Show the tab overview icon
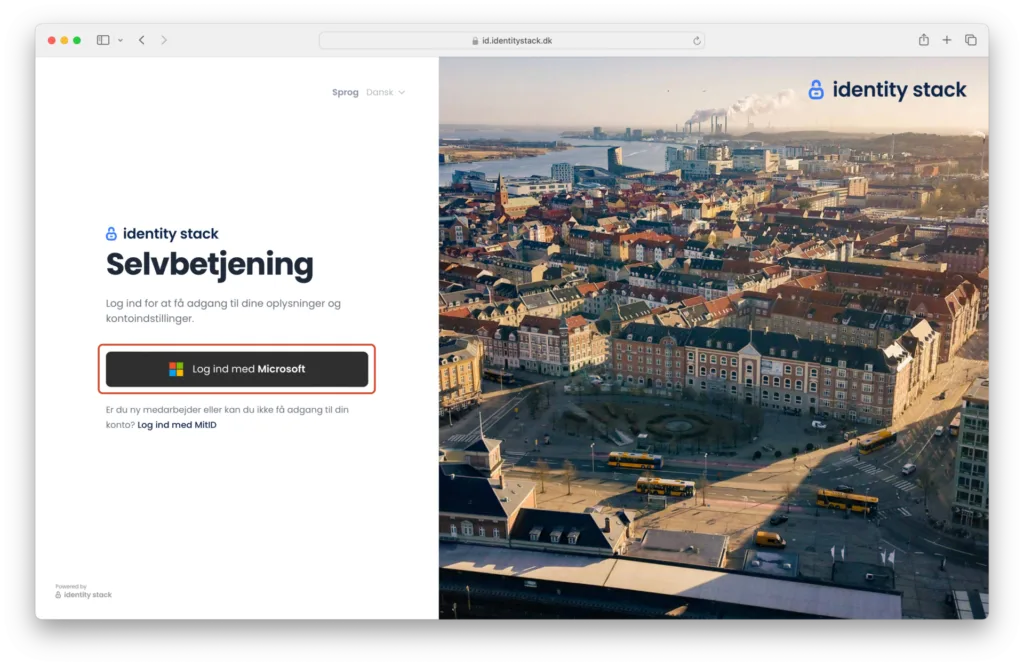The height and width of the screenshot is (666, 1024). (970, 40)
